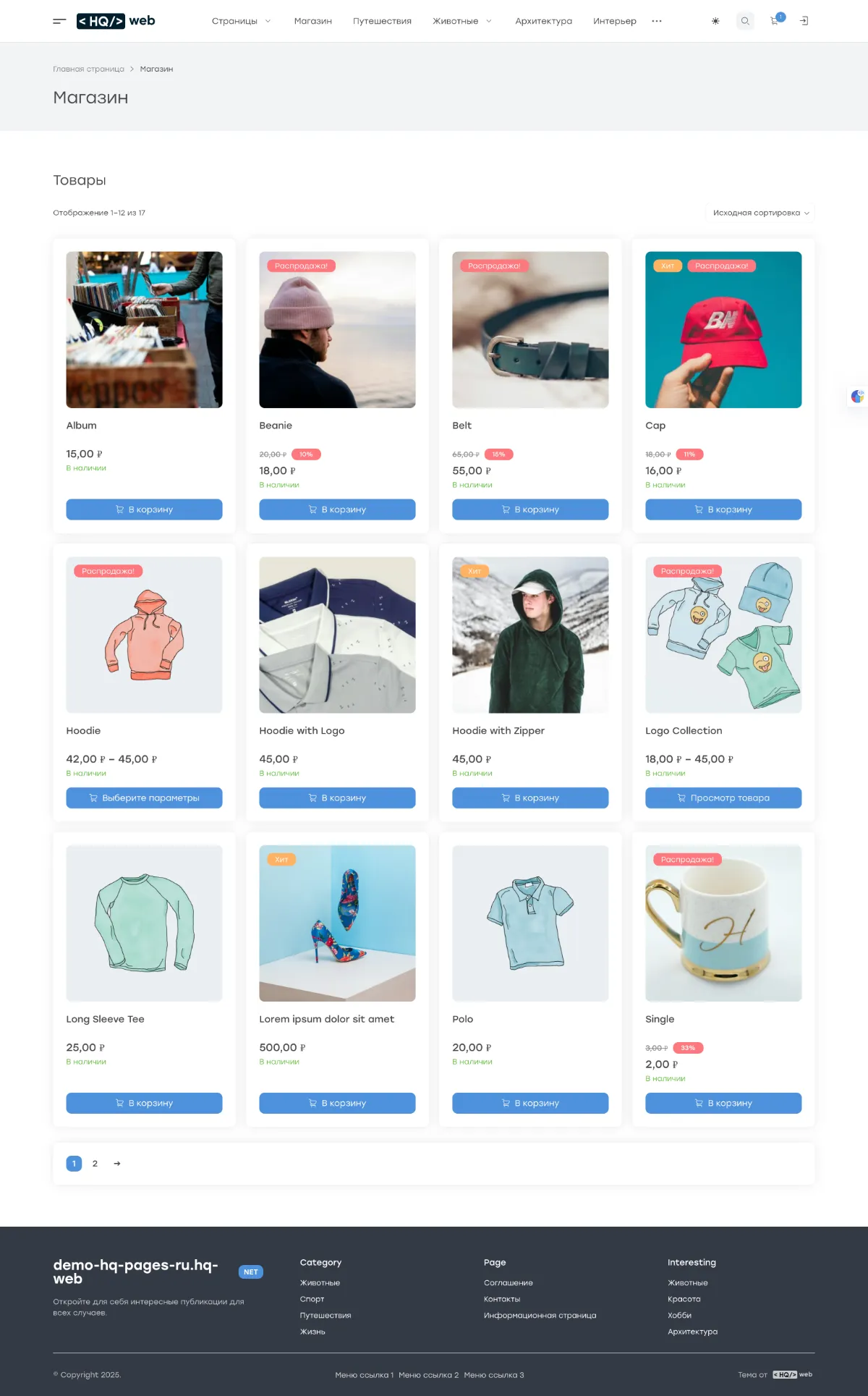
Task: Expand the Животные dropdown menu
Action: point(462,21)
